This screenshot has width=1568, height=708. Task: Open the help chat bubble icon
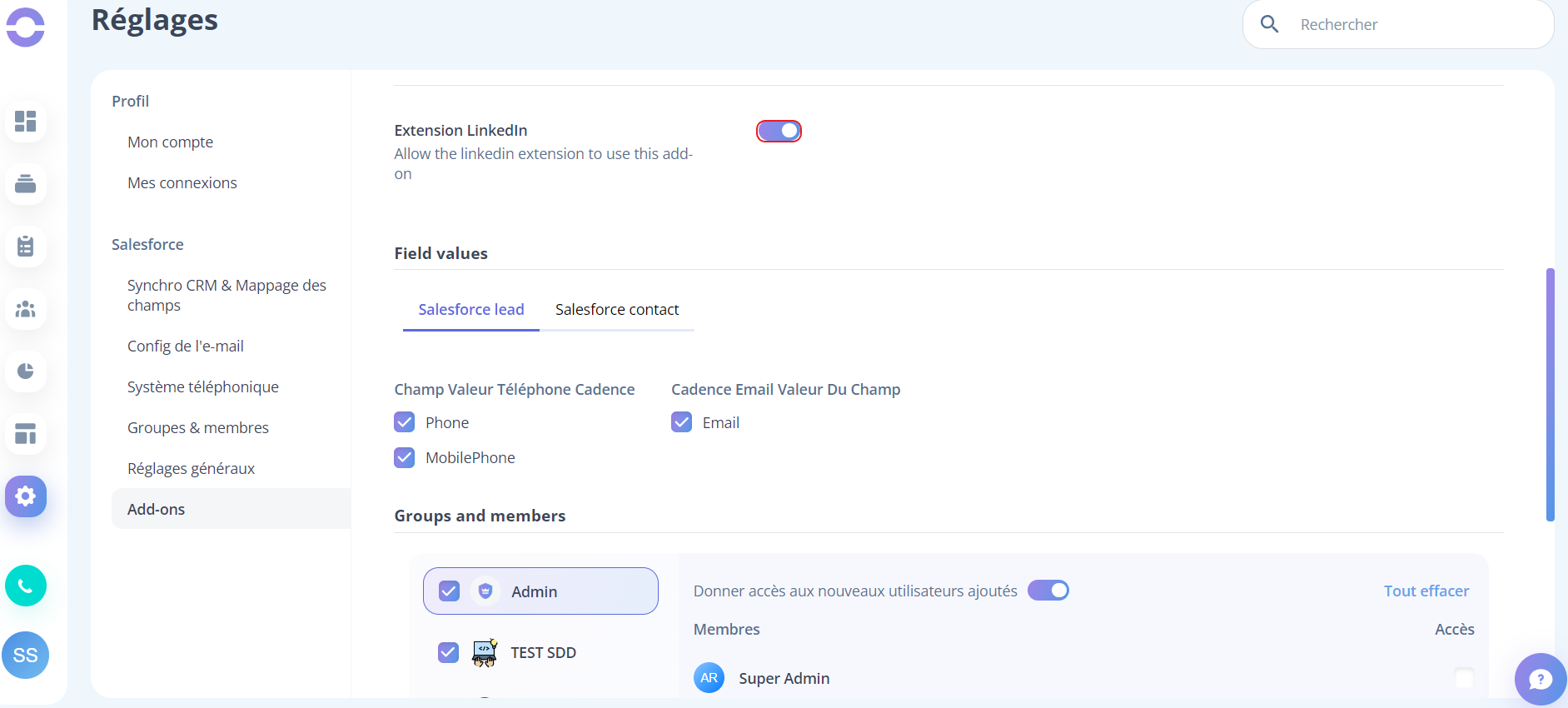click(1541, 679)
